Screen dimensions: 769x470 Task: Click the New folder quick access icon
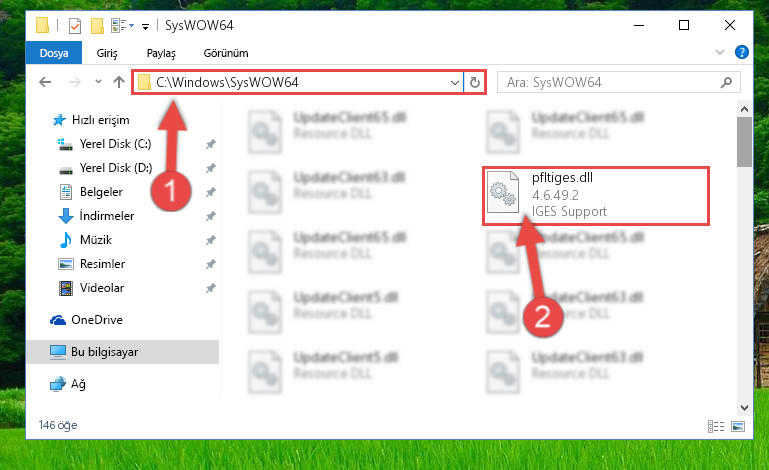click(97, 26)
